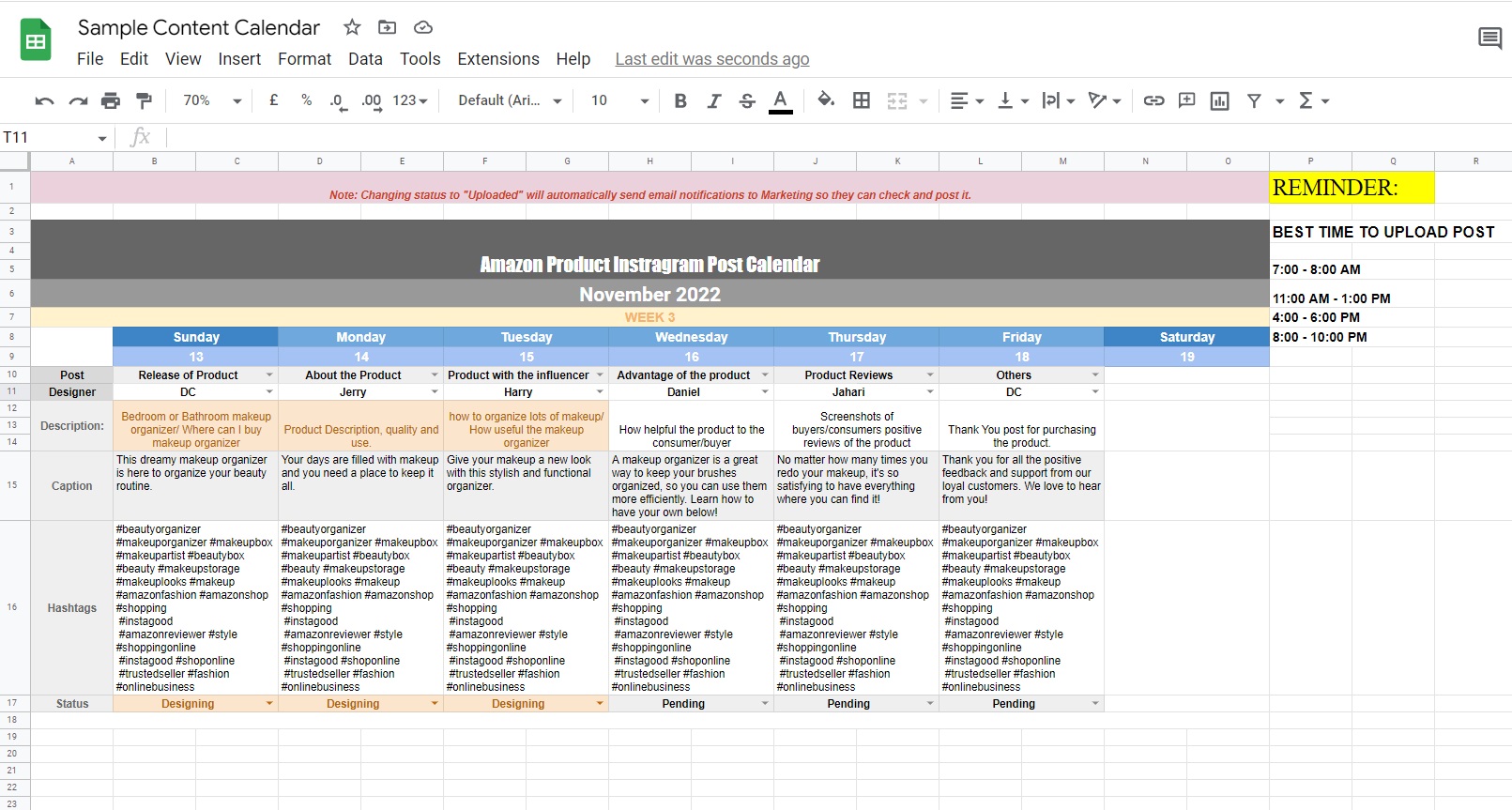1512x810 pixels.
Task: Increase decimal places icon
Action: point(372,100)
